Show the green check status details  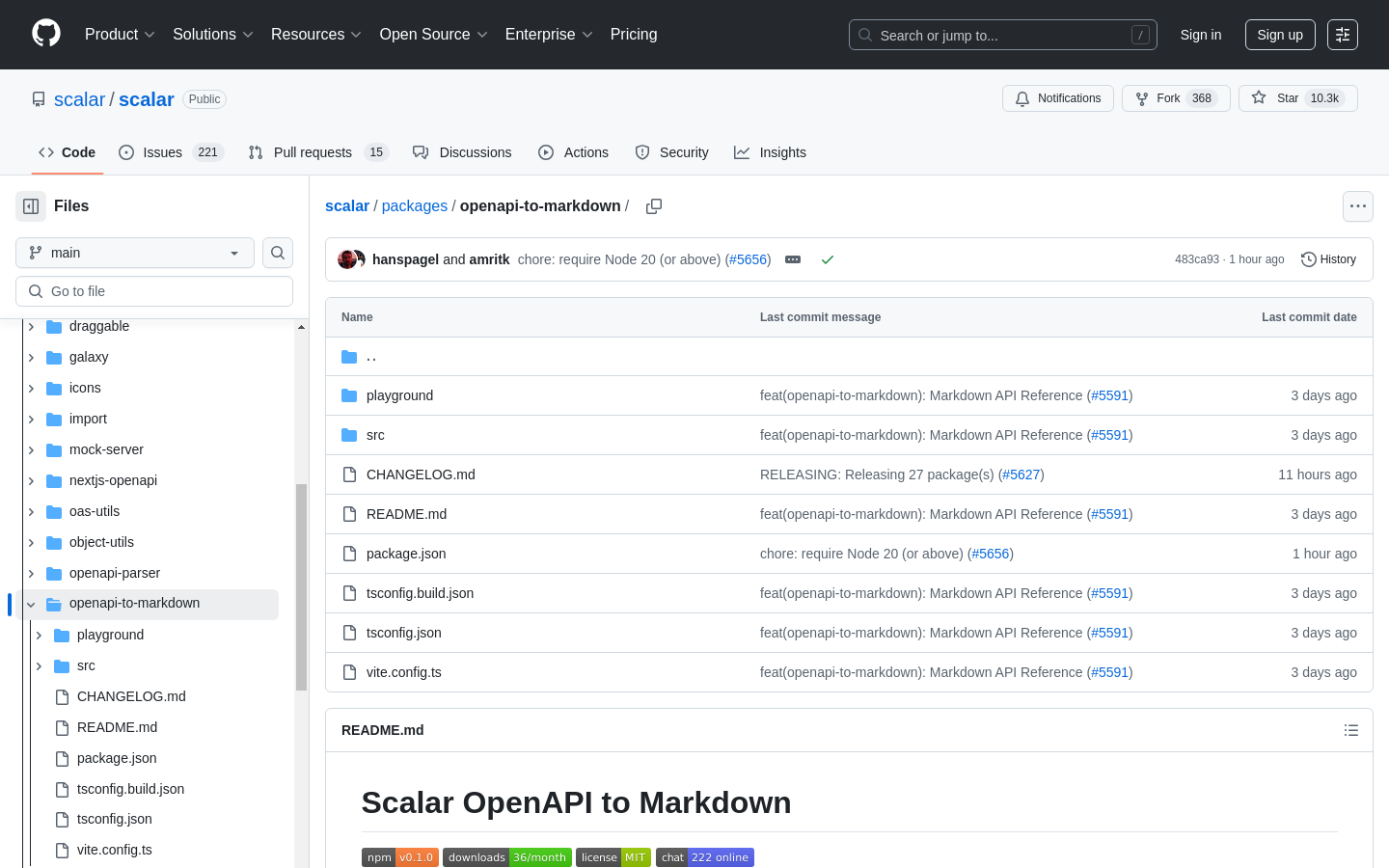click(827, 259)
